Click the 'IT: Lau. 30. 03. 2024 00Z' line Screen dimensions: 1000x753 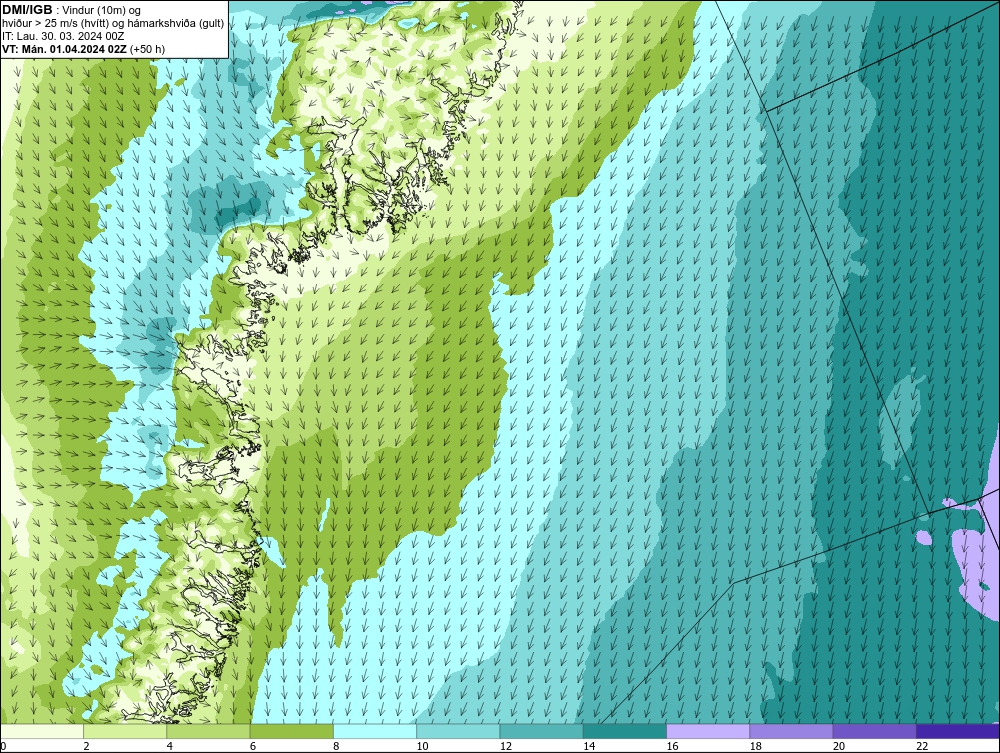pyautogui.click(x=63, y=36)
